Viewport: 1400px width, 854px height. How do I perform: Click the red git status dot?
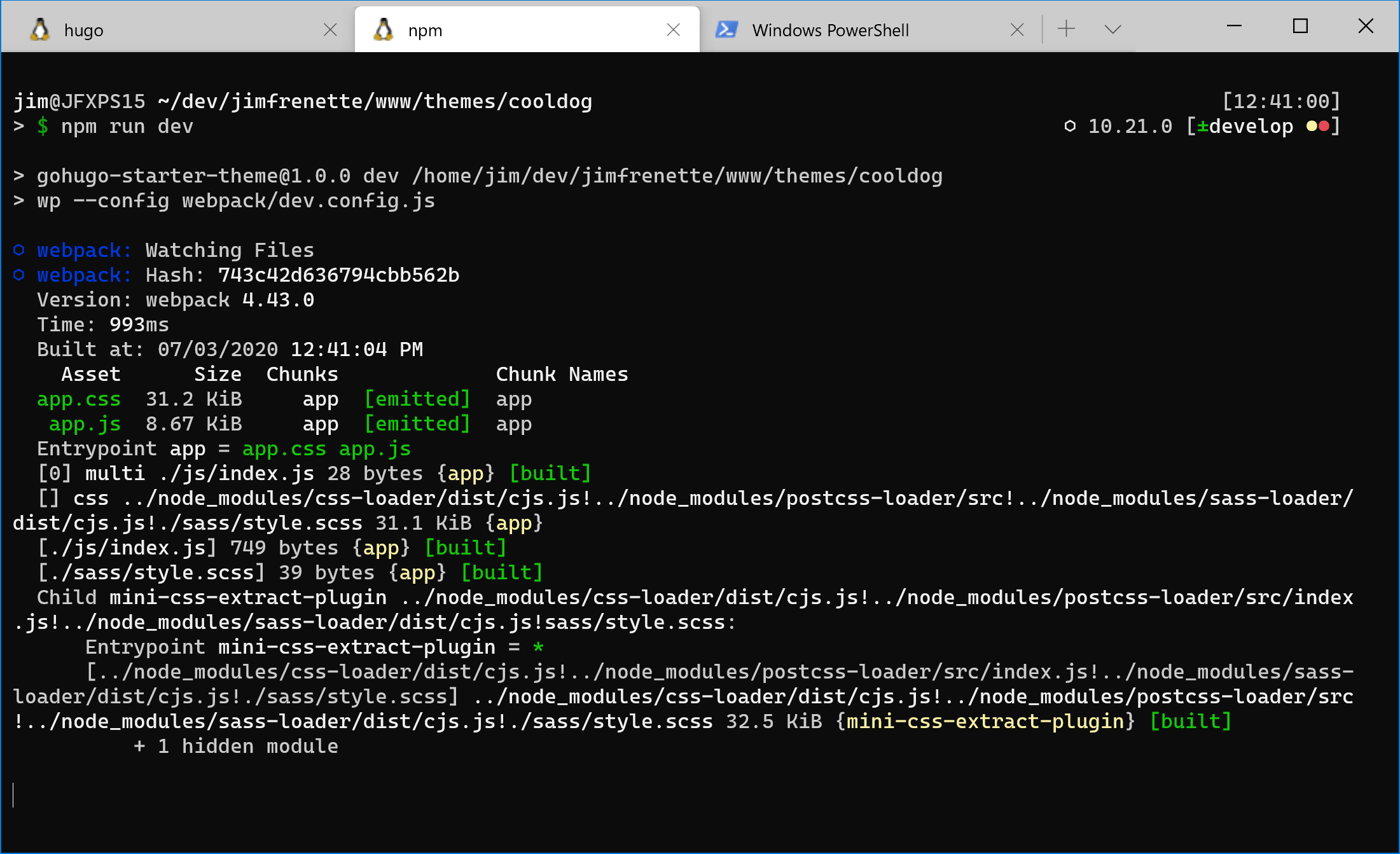pos(1324,126)
